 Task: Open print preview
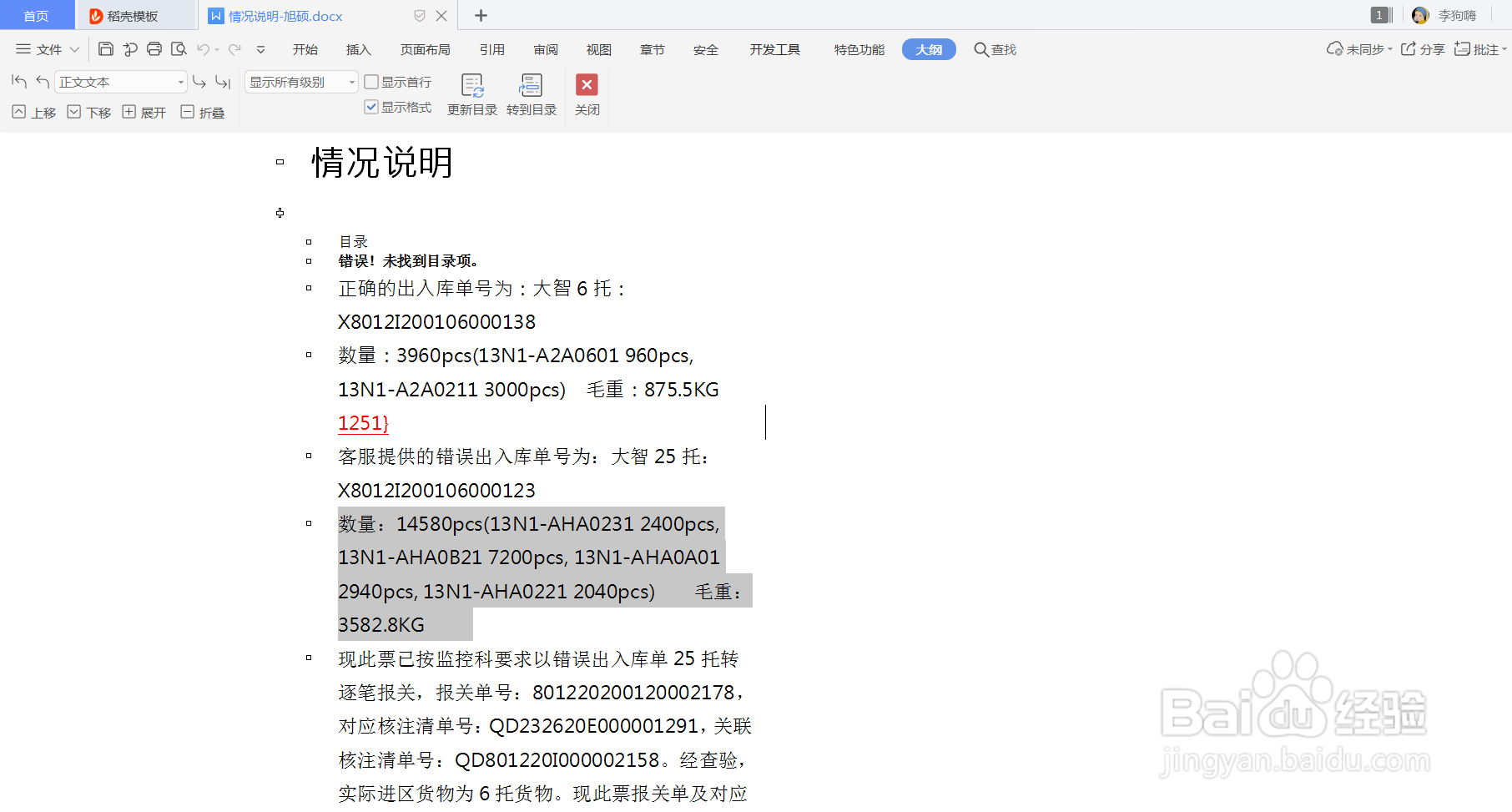click(179, 48)
